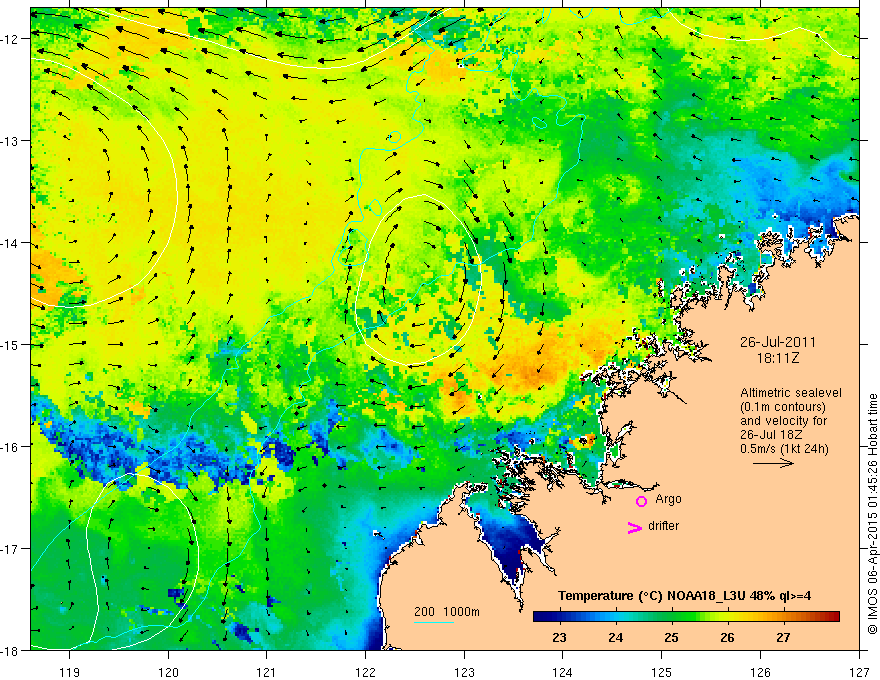
Task: Click the latitude axis label '-12'
Action: (11, 39)
